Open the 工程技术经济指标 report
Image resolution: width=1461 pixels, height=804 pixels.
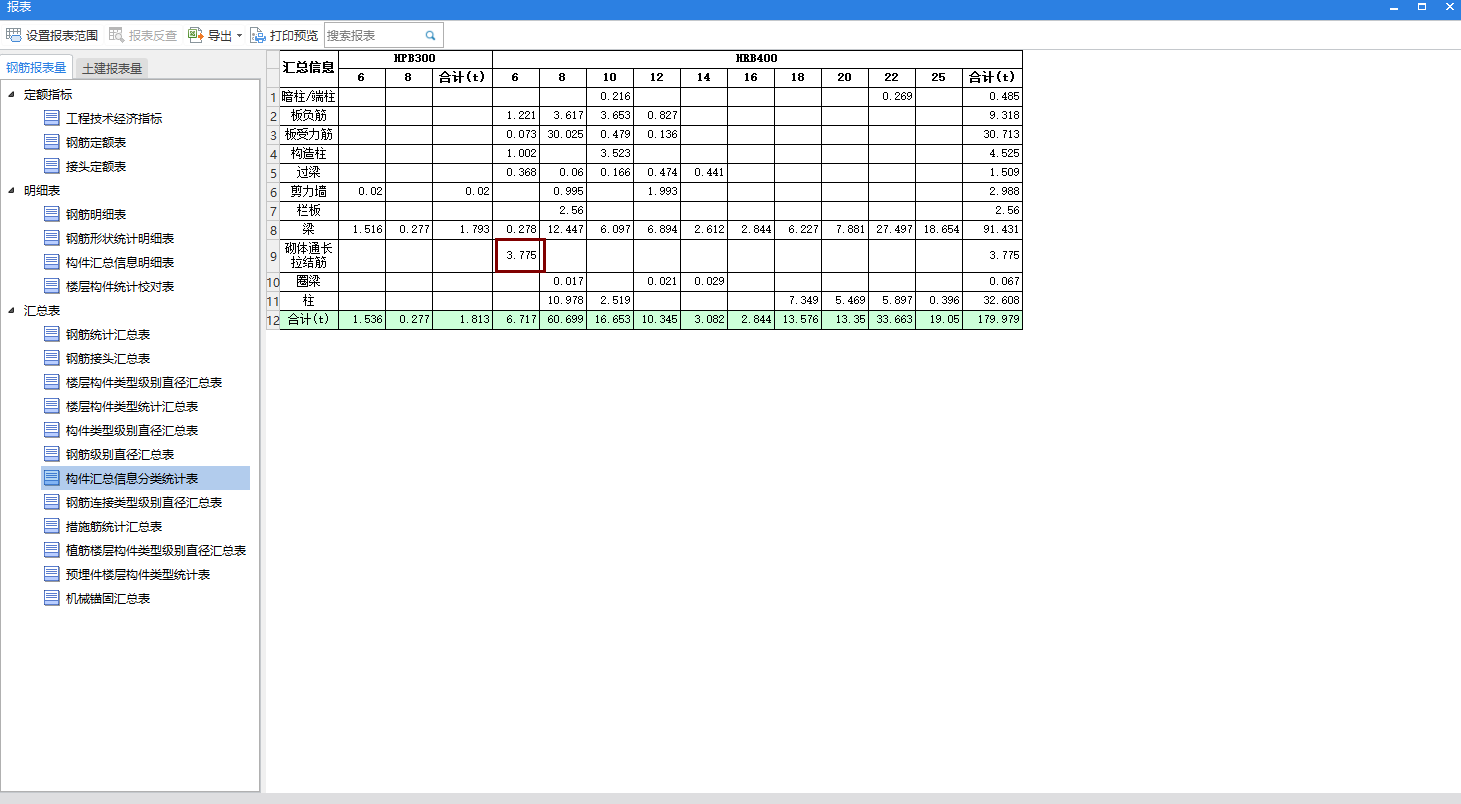click(114, 118)
